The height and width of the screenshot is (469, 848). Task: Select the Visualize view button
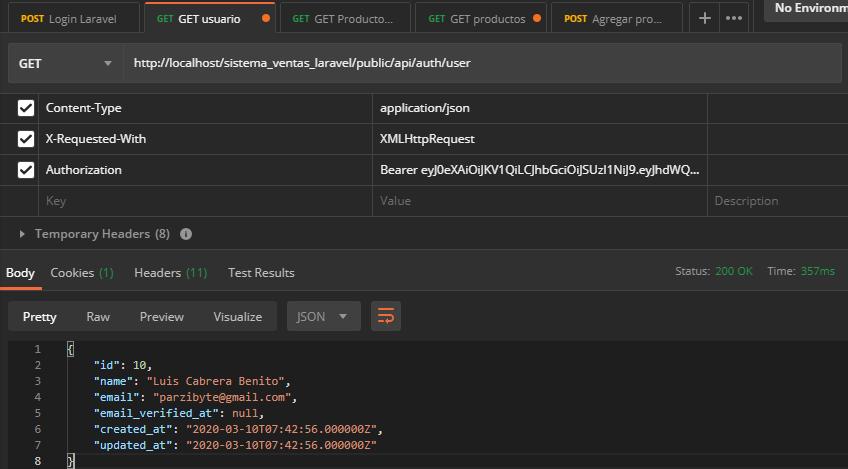click(237, 316)
